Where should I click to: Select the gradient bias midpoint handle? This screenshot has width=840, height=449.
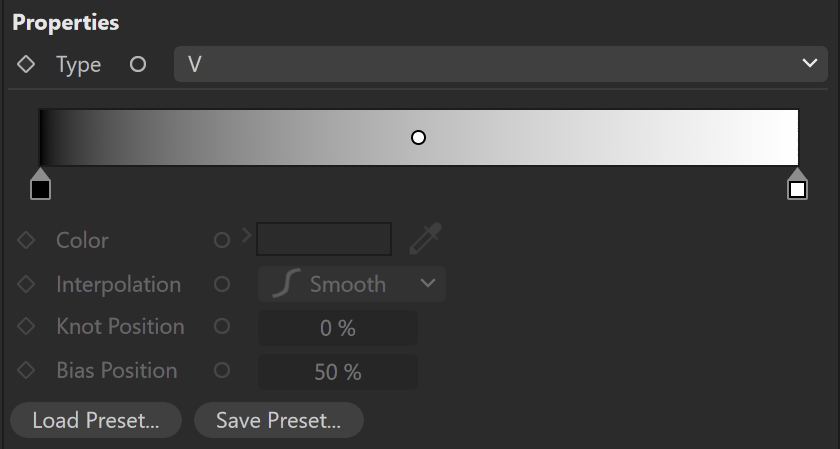418,138
